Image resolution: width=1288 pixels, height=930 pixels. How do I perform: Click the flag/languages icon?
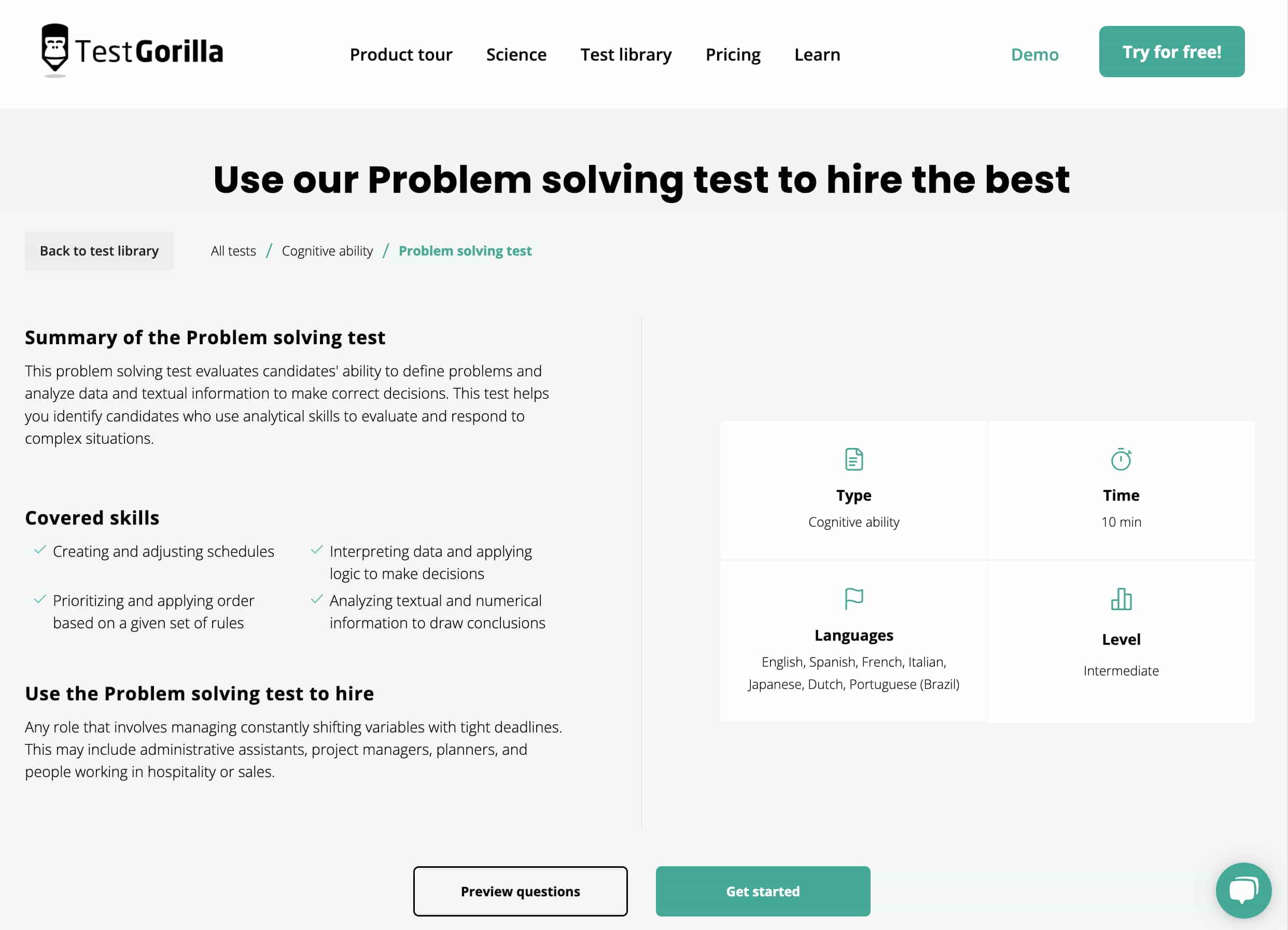click(x=854, y=597)
